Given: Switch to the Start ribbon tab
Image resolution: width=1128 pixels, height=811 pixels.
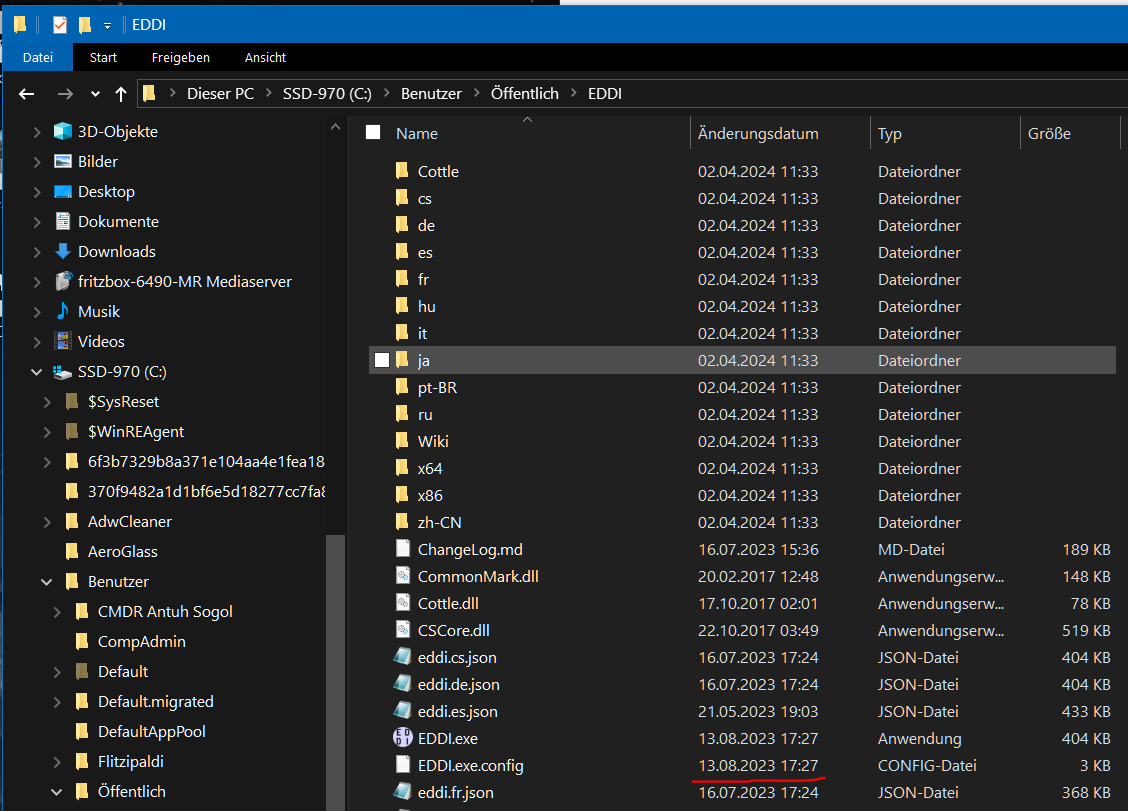Looking at the screenshot, I should pyautogui.click(x=103, y=58).
